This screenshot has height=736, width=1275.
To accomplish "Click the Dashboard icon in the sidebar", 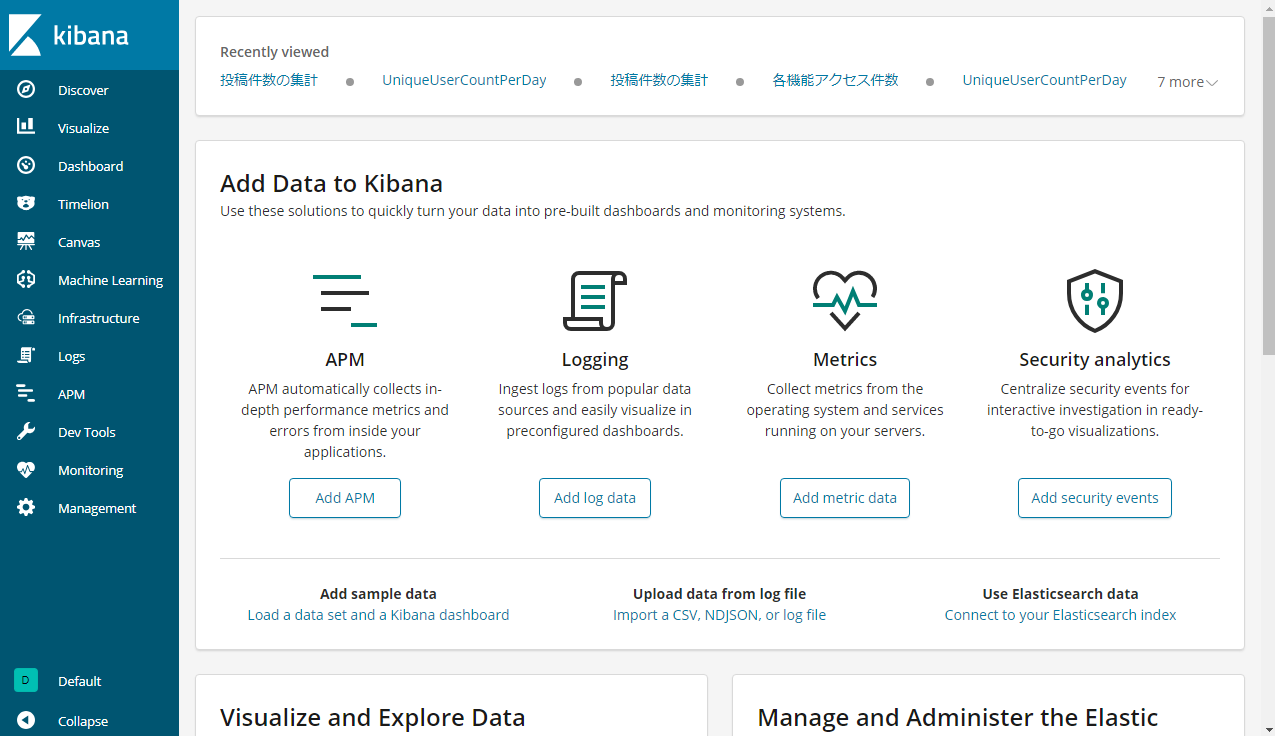I will 25,165.
